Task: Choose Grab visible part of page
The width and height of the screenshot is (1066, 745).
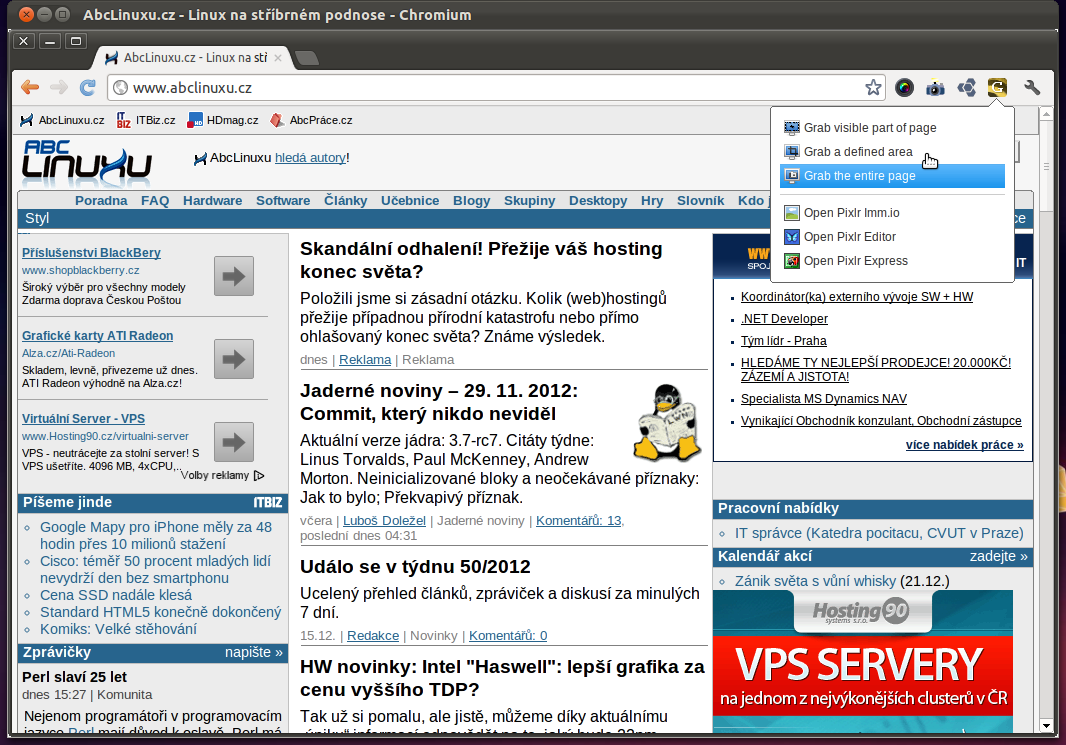Action: pyautogui.click(x=892, y=128)
